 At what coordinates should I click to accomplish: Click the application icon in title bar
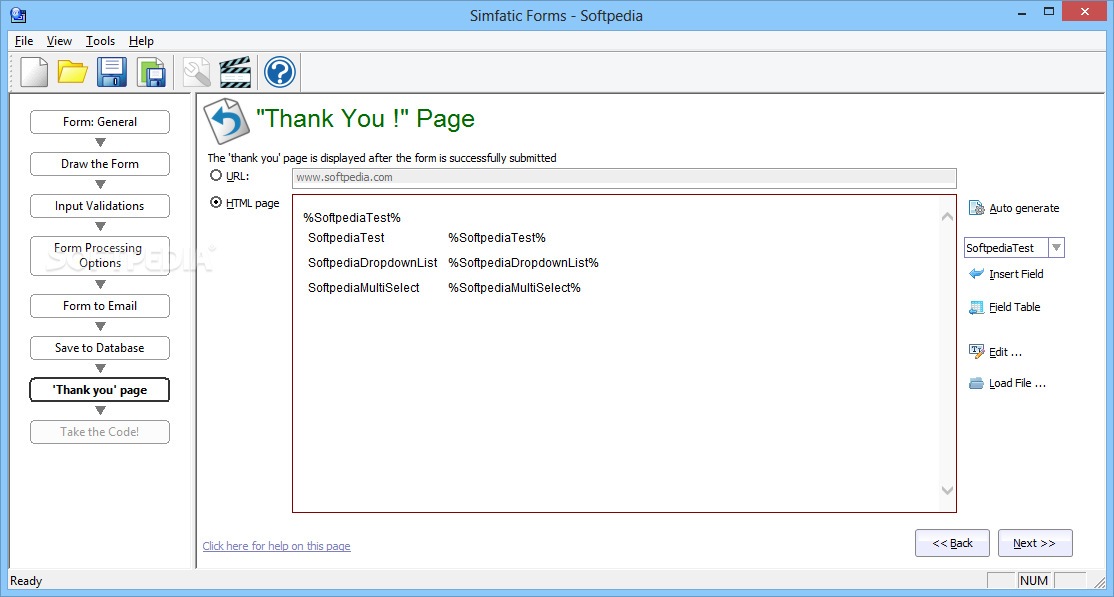[18, 15]
